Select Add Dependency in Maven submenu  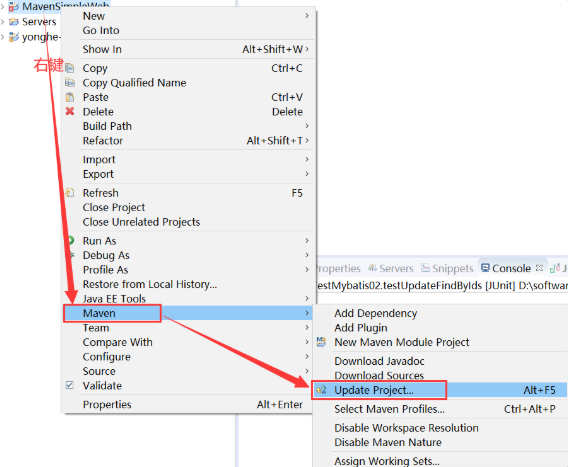tap(376, 313)
